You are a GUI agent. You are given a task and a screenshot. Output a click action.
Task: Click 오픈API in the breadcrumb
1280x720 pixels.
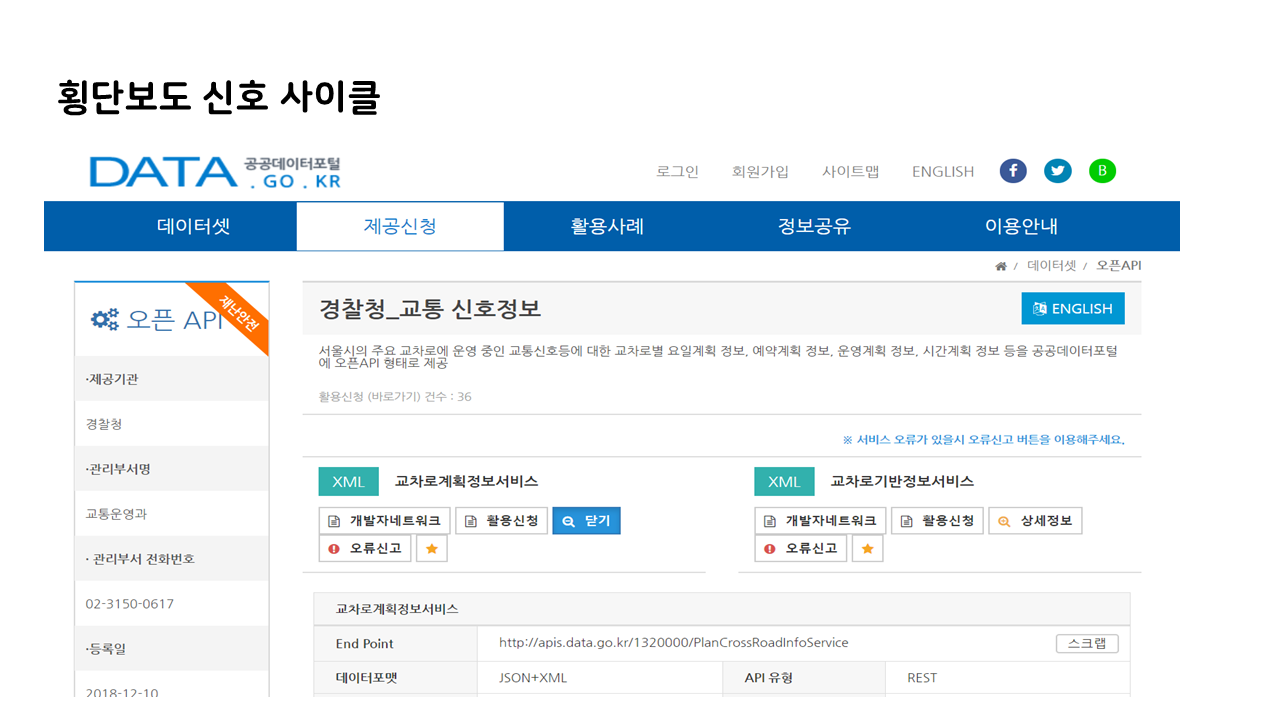(1119, 266)
